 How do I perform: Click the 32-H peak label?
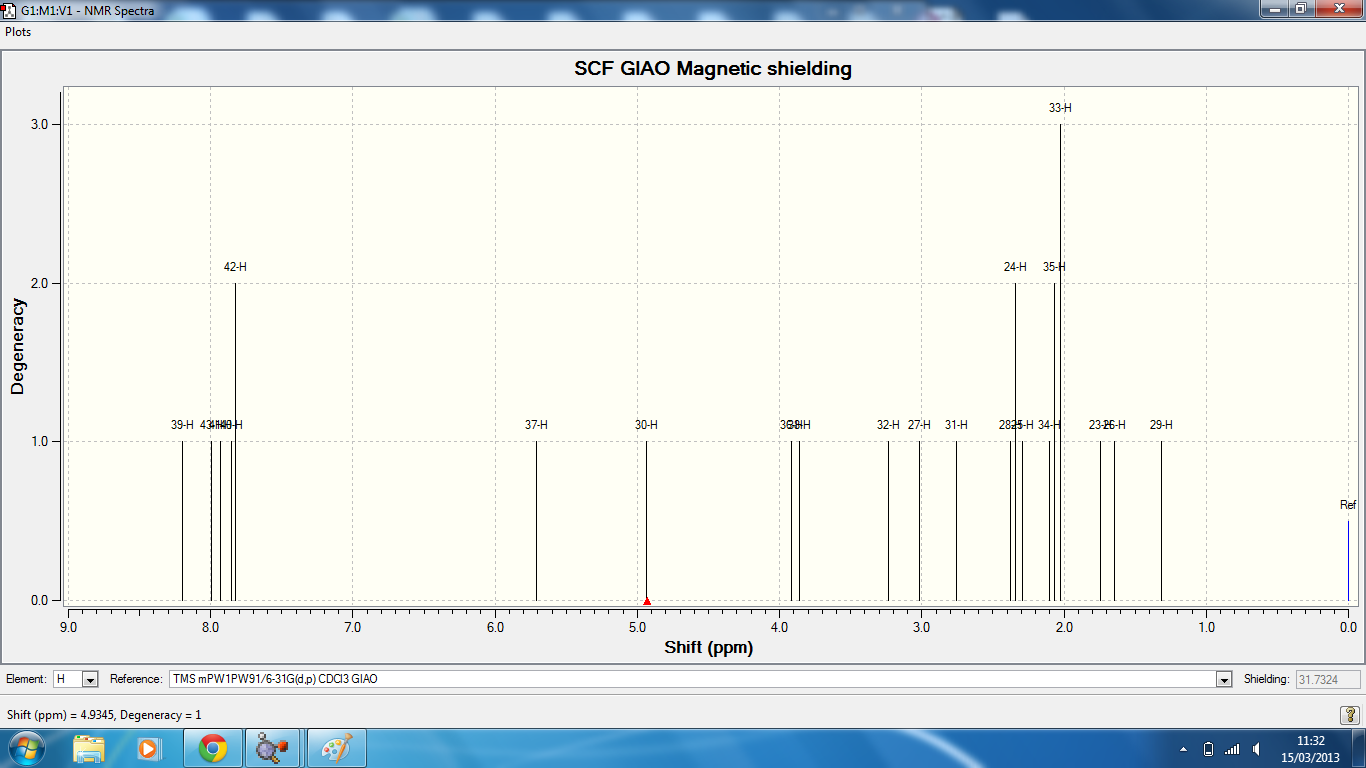click(x=888, y=425)
